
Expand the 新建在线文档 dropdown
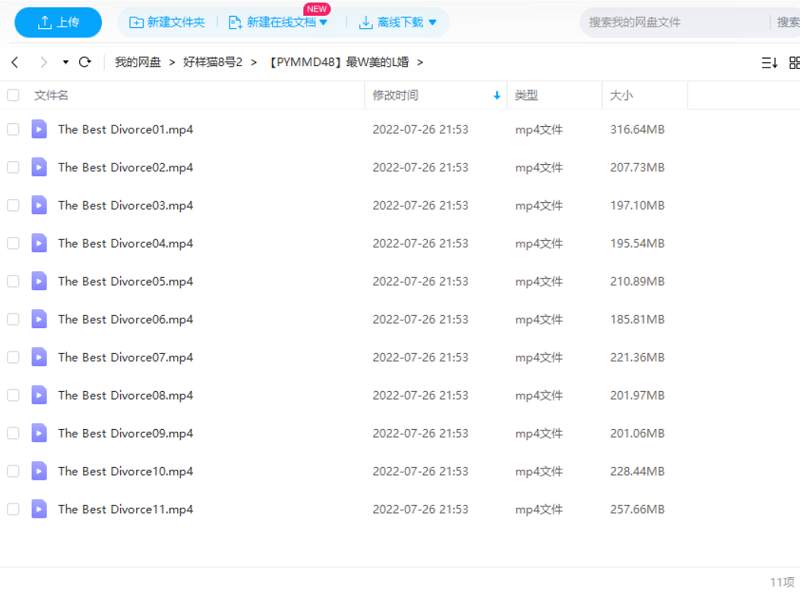(x=323, y=22)
